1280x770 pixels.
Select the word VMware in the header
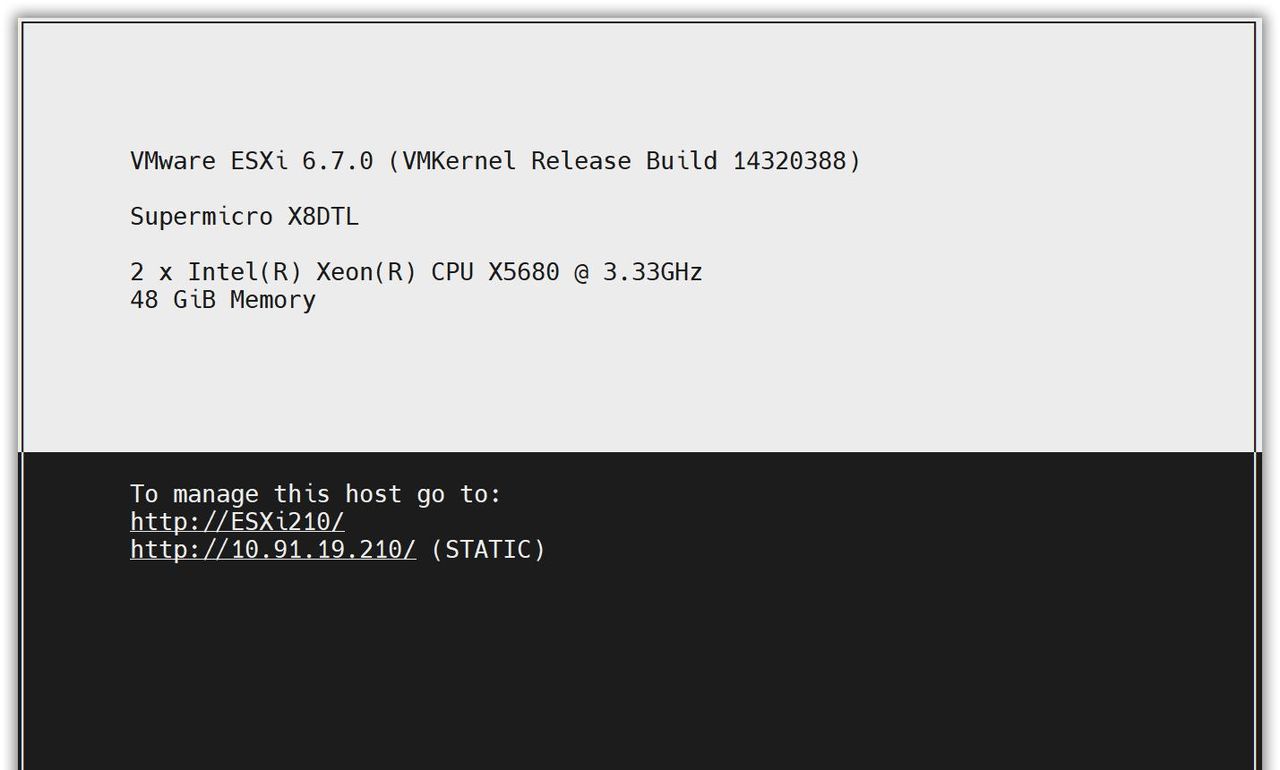173,161
